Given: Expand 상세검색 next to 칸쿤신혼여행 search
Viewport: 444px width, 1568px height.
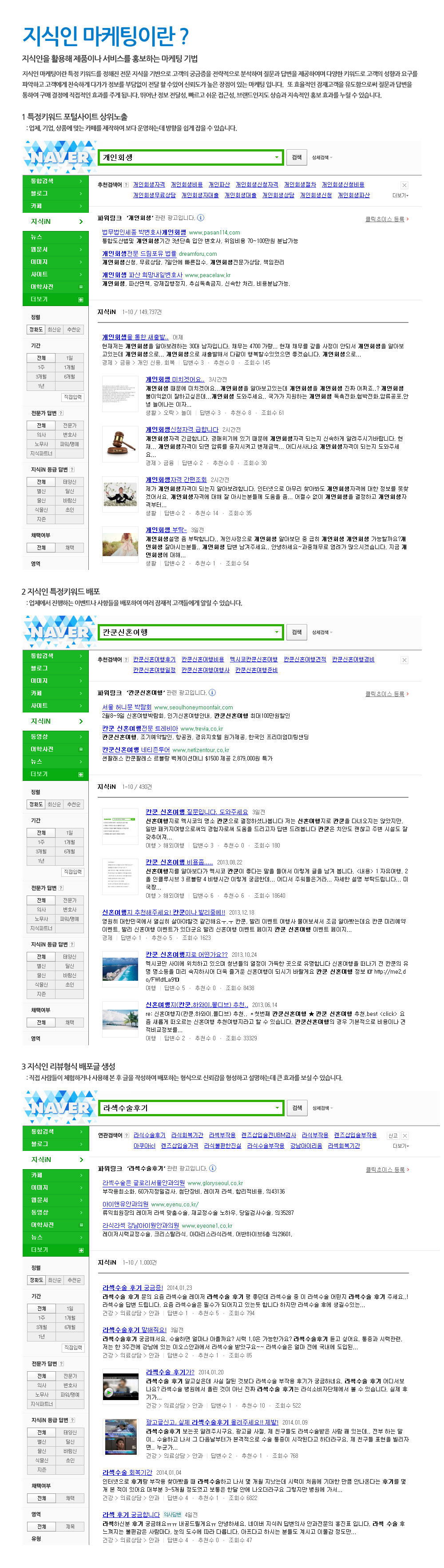Looking at the screenshot, I should point(322,633).
